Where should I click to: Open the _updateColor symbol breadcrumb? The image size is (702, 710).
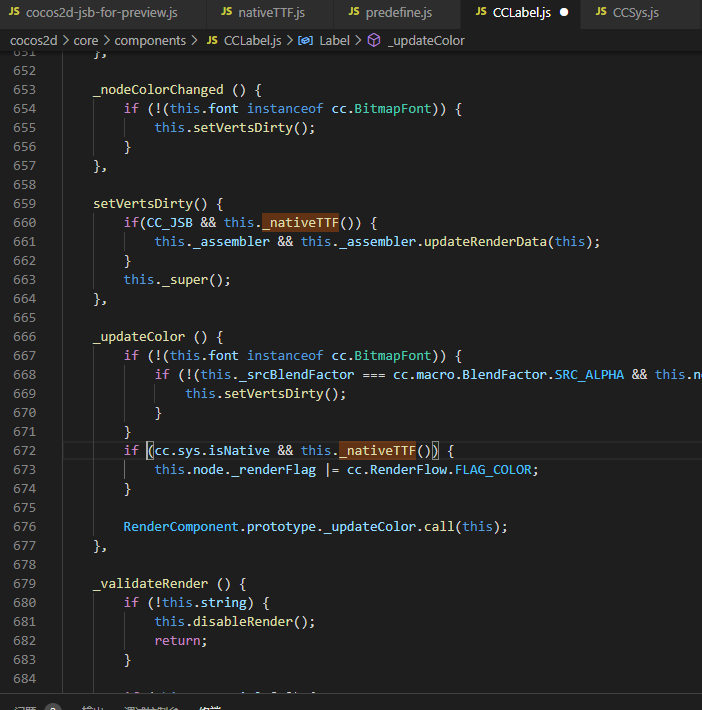tap(426, 41)
